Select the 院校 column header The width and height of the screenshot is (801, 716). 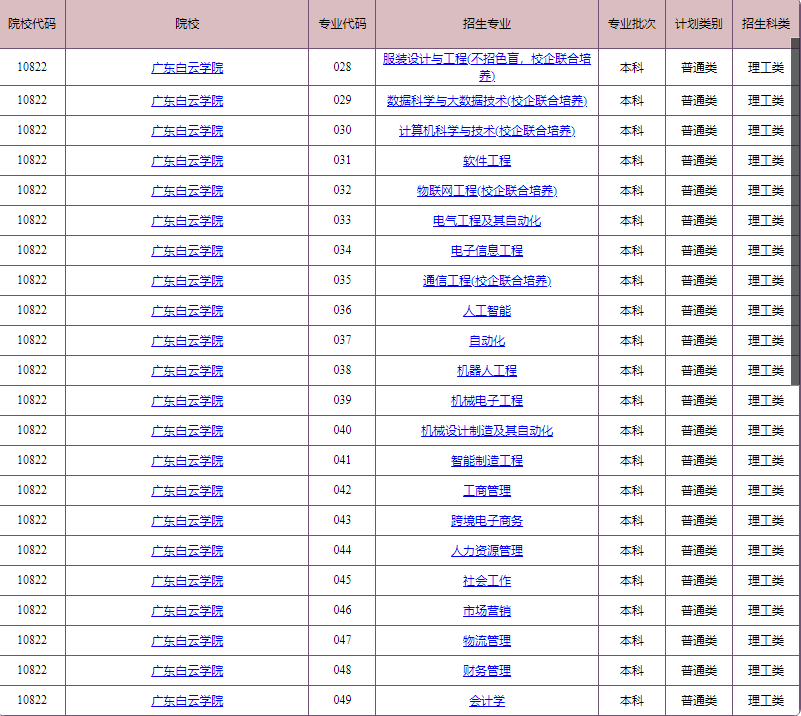click(x=187, y=24)
